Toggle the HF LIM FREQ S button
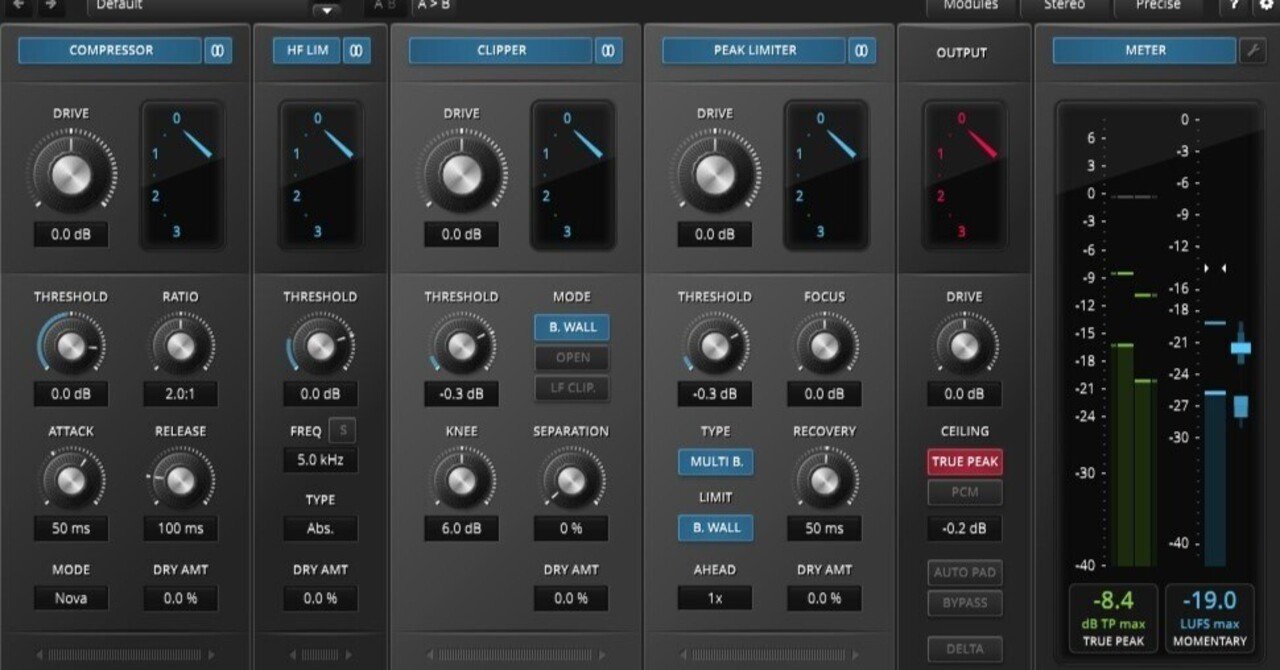Viewport: 1280px width, 670px height. pos(343,431)
